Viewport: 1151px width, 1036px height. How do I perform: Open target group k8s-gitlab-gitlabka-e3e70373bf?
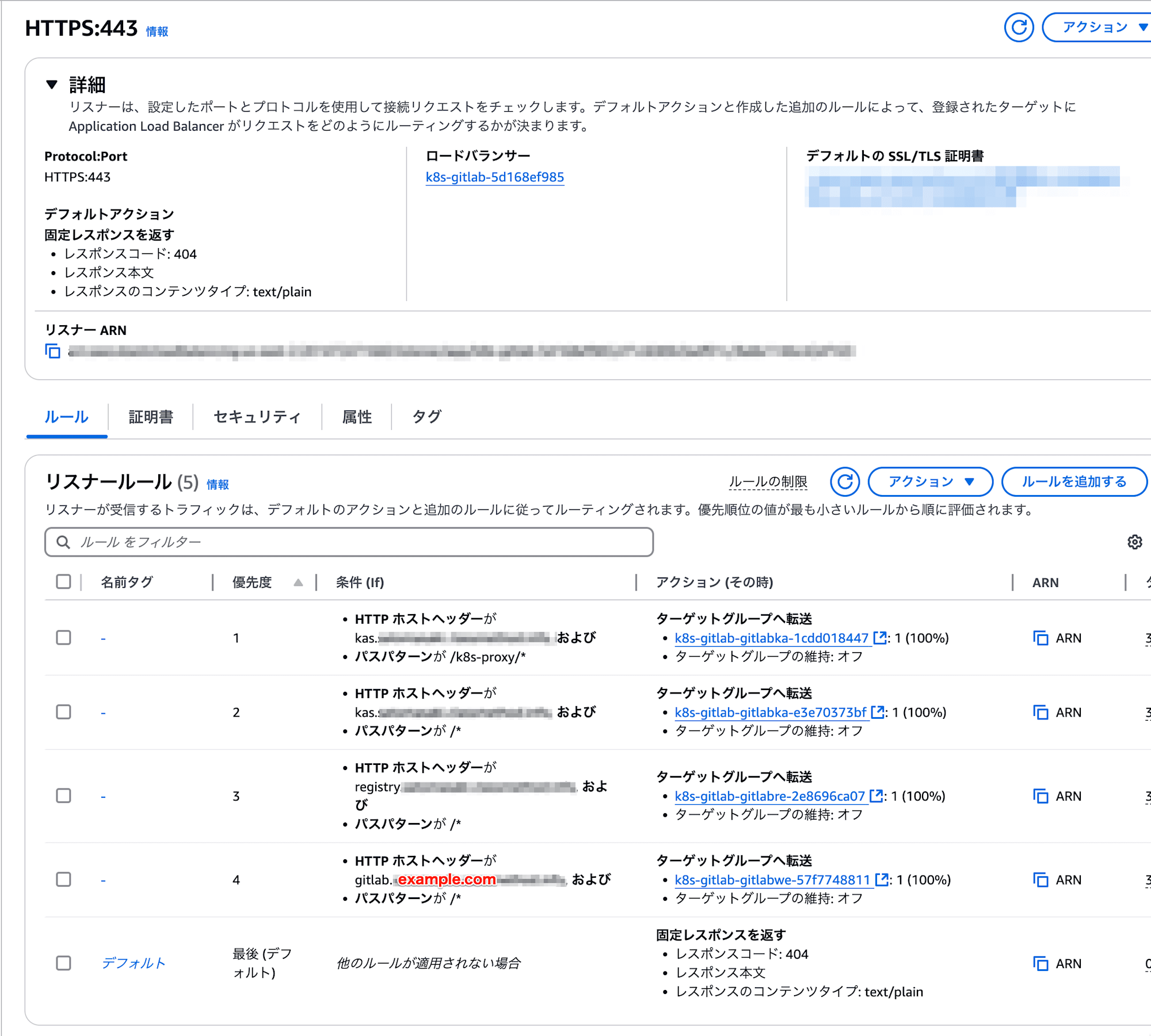(770, 712)
